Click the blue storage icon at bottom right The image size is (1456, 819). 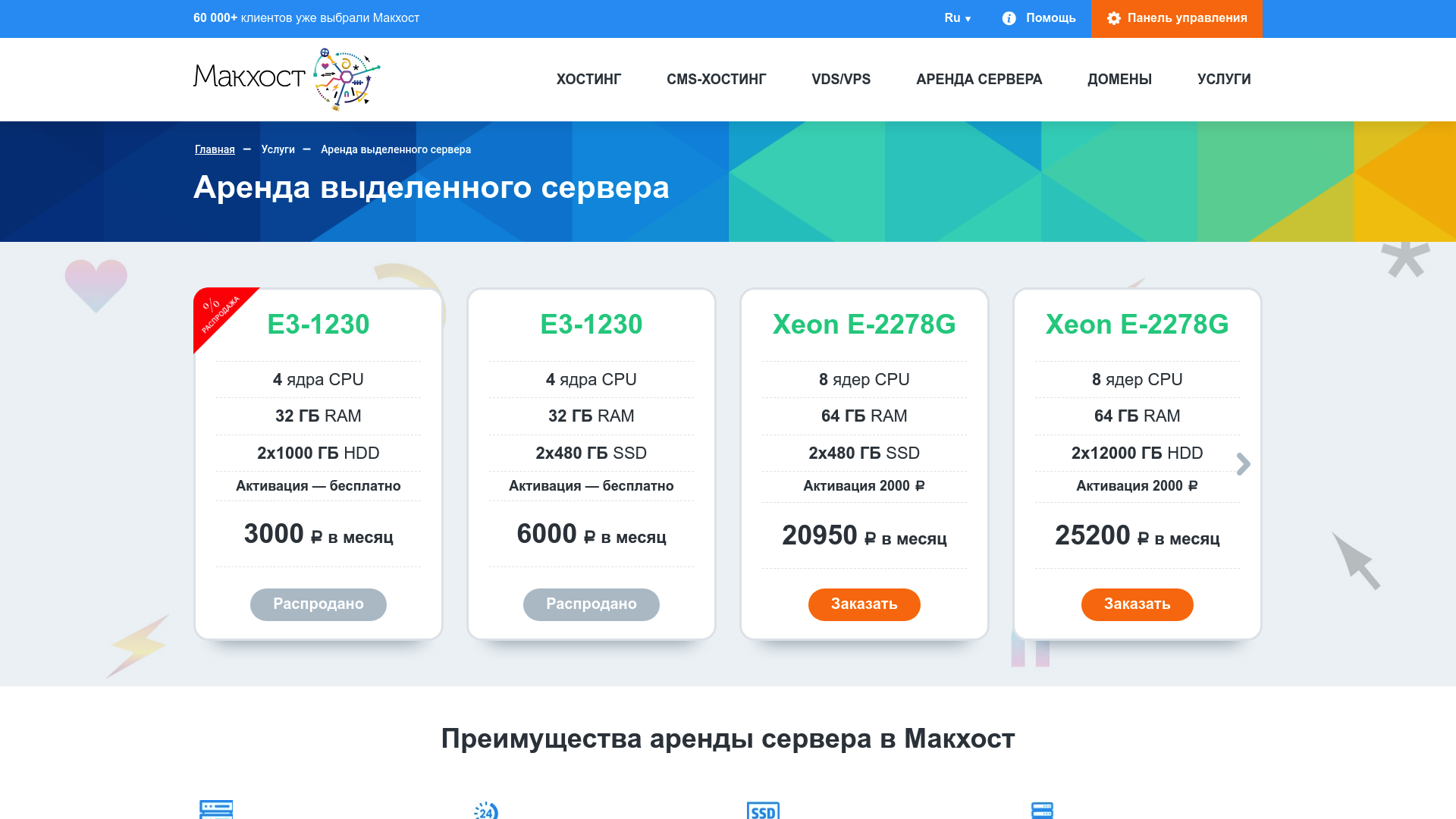click(x=1042, y=810)
